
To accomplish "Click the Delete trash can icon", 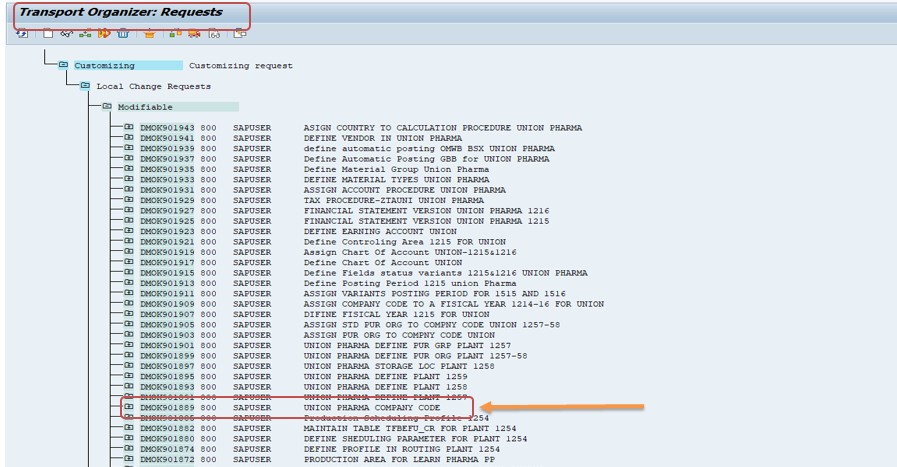I will 123,34.
